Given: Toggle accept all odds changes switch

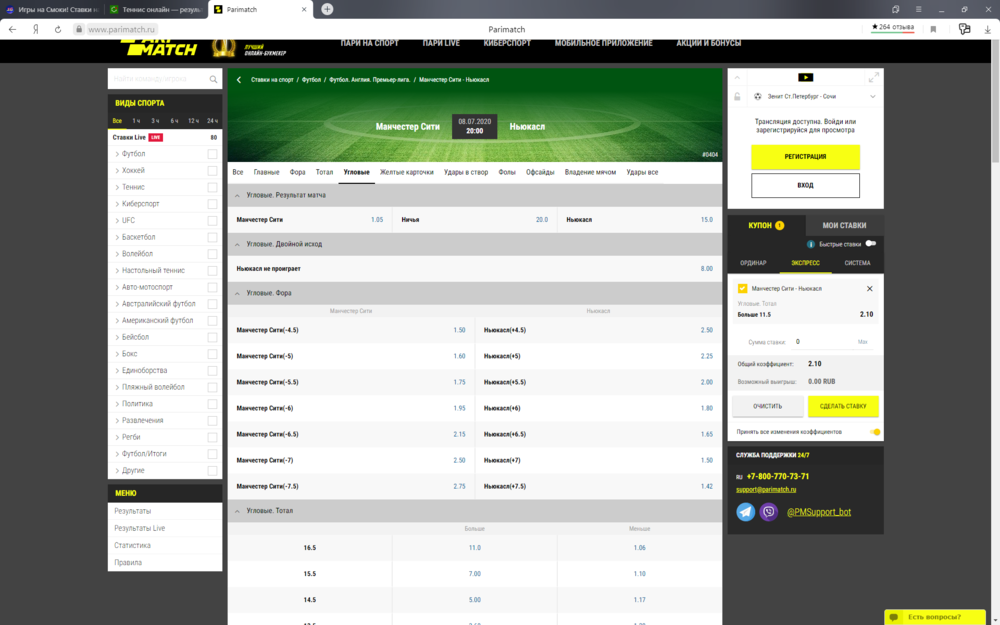Looking at the screenshot, I should click(875, 432).
